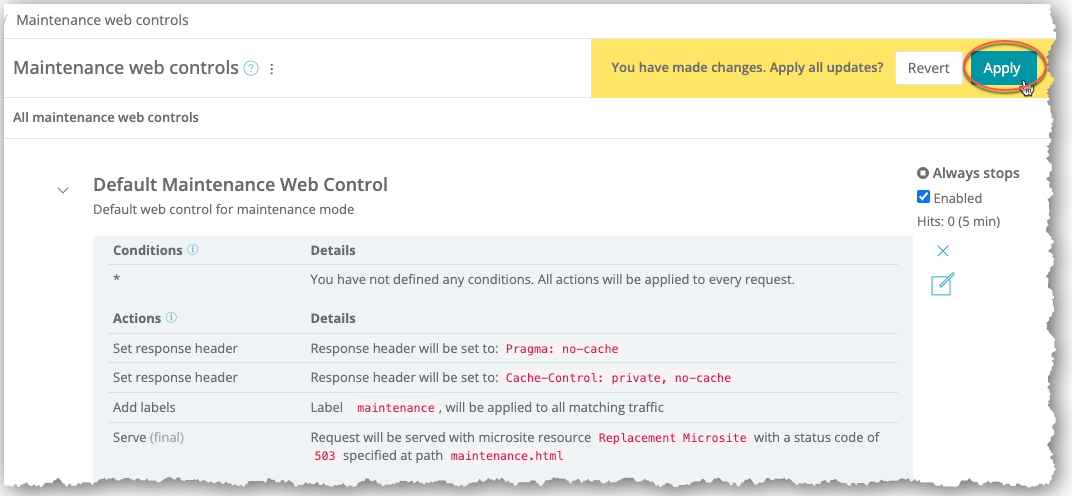Viewport: 1072px width, 496px height.
Task: Click the Cache-Control: private, no-cache value
Action: (x=618, y=378)
